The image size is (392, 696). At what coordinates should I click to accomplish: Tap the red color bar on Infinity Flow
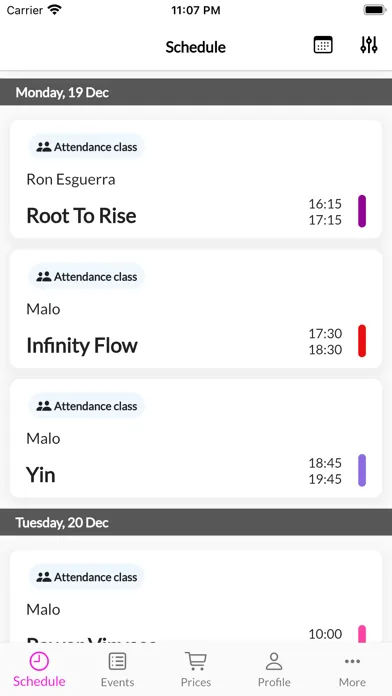pyautogui.click(x=362, y=341)
